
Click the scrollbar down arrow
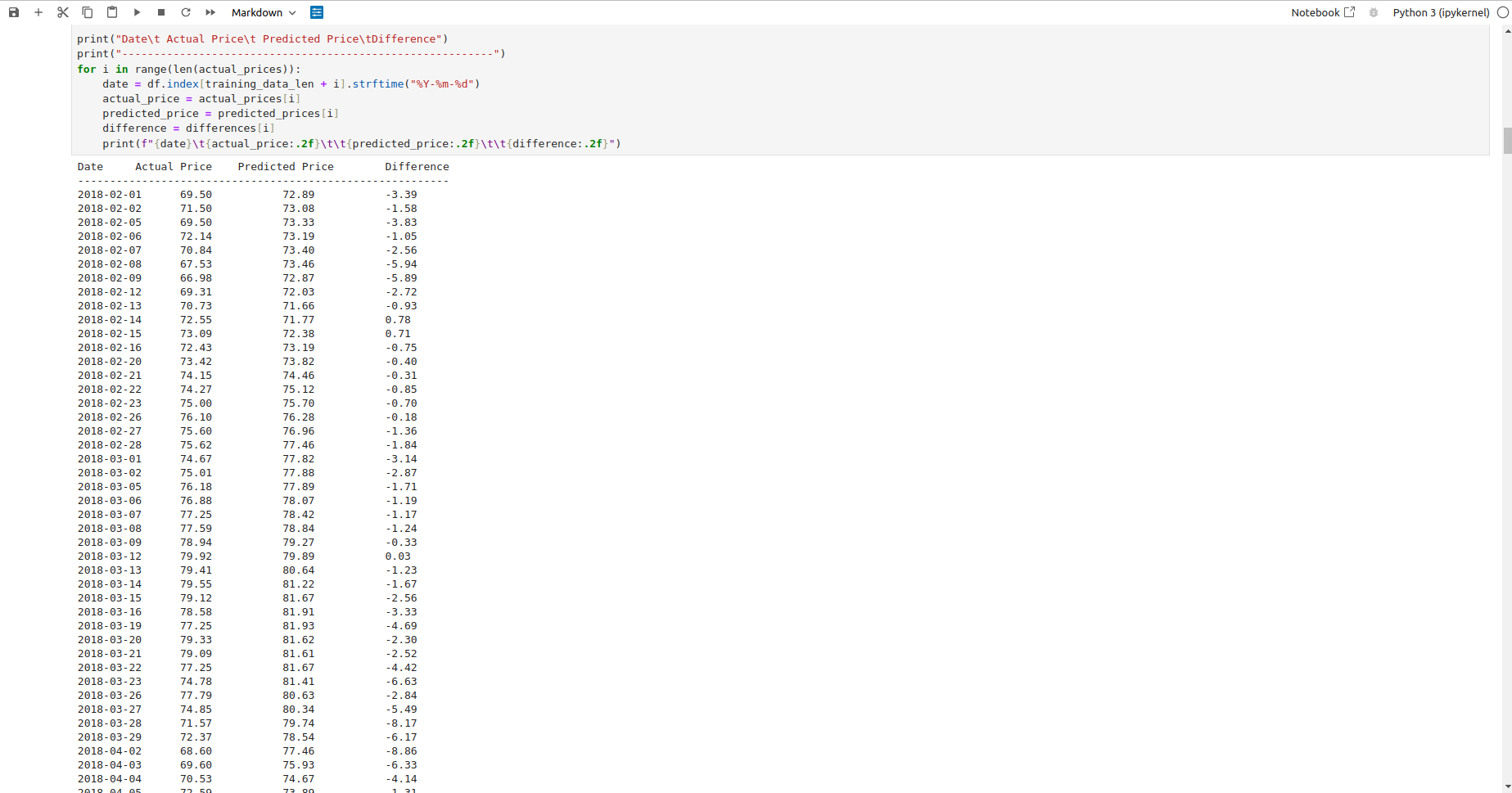pyautogui.click(x=1506, y=786)
